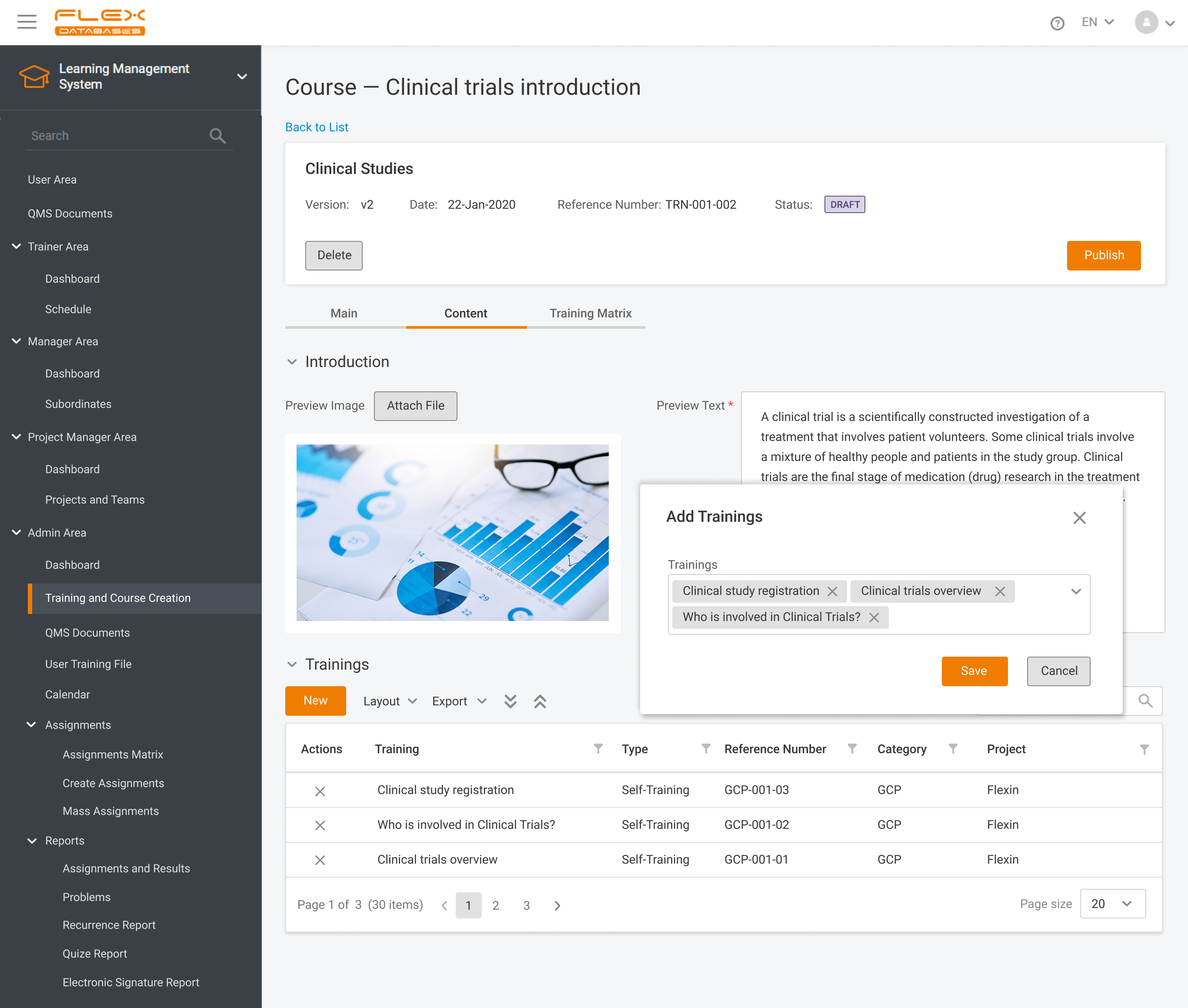The width and height of the screenshot is (1188, 1008).
Task: Click the Project column filter icon
Action: (1144, 749)
